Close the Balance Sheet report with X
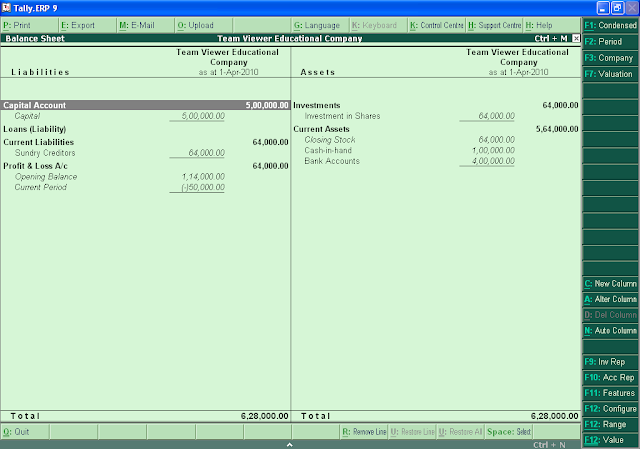Viewport: 640px width, 449px height. (x=576, y=38)
